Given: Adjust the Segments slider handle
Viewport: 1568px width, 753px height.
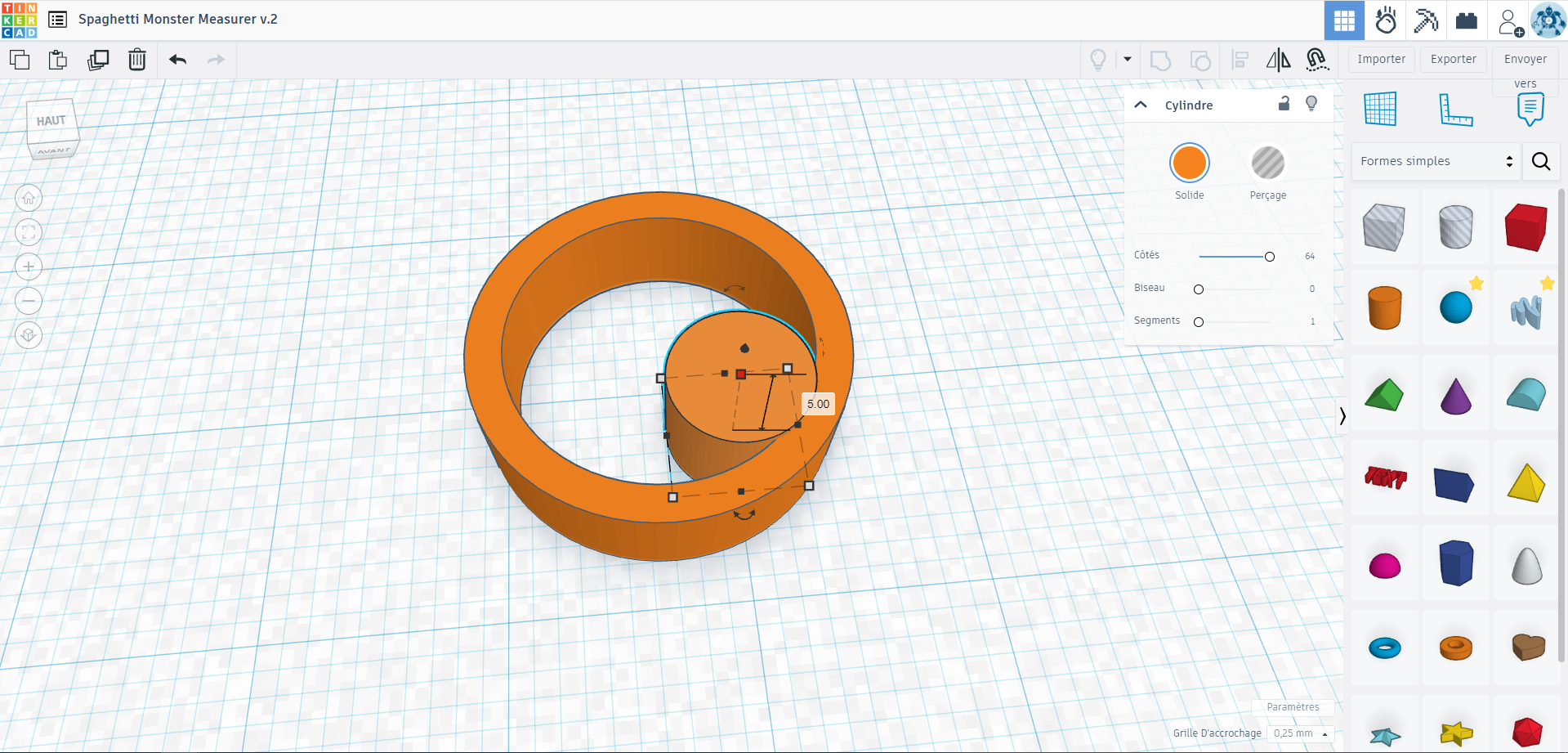Looking at the screenshot, I should point(1199,322).
